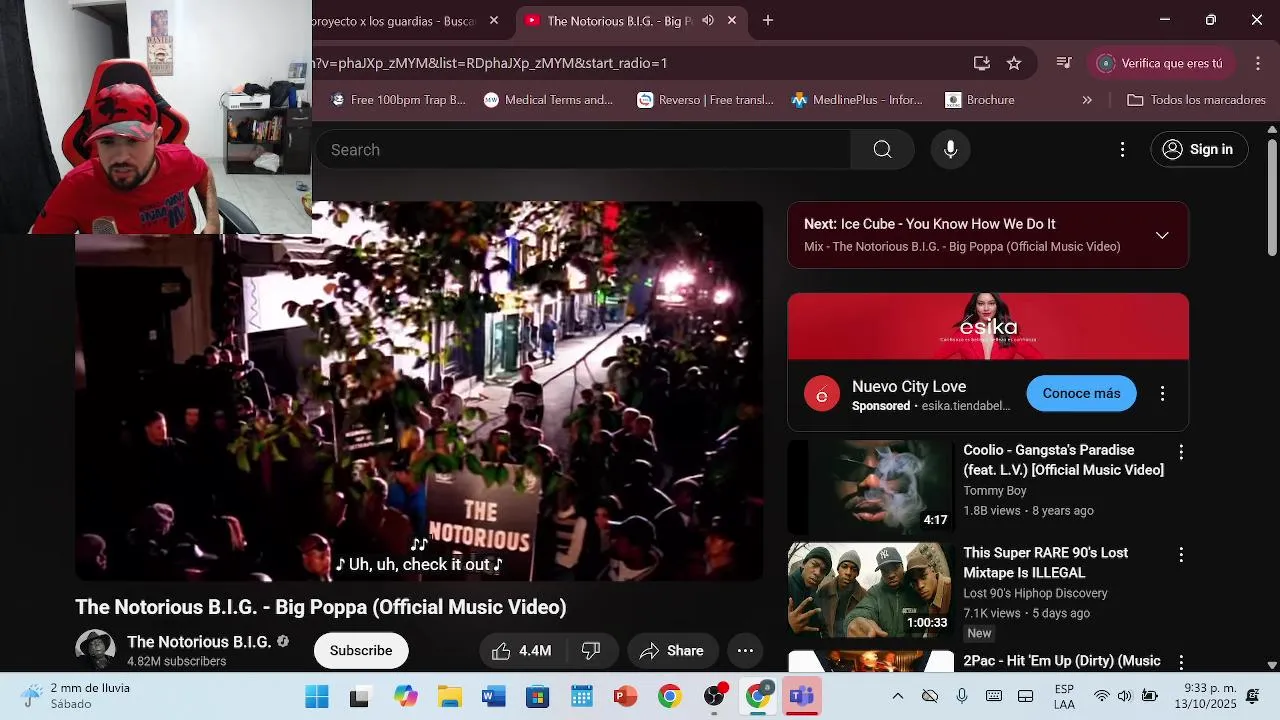The image size is (1280, 720).
Task: Show more bookmarks with double chevron
Action: tap(1087, 100)
